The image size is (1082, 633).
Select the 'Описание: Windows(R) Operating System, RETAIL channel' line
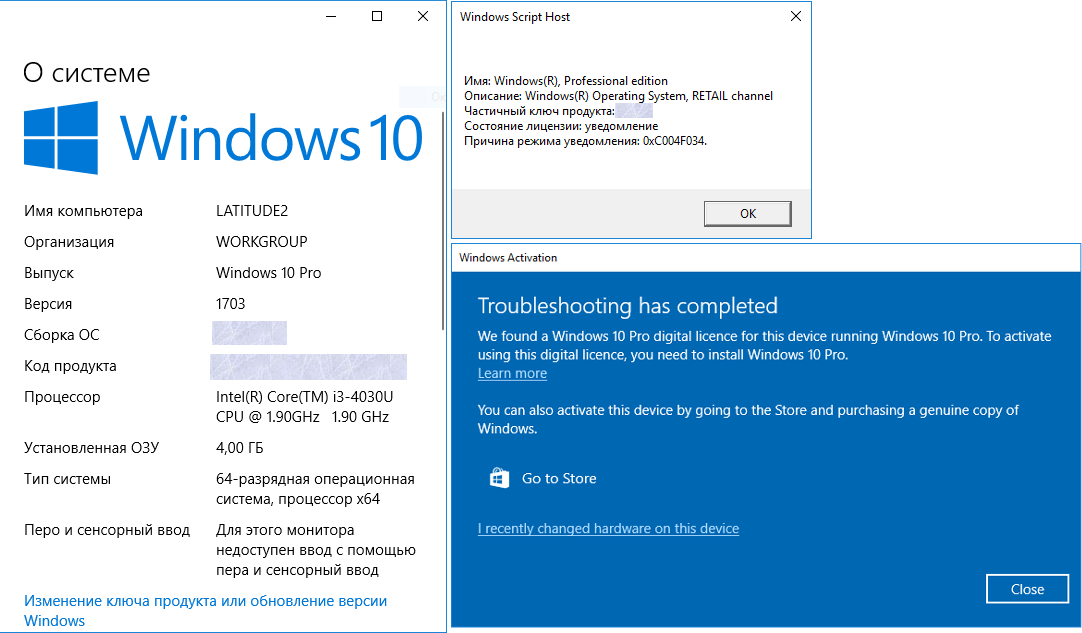tap(618, 96)
